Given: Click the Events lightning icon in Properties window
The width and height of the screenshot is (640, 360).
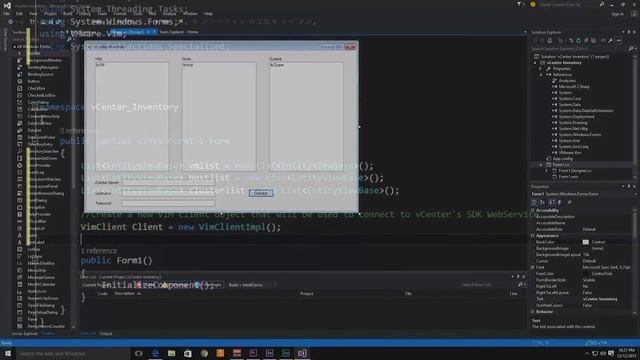Looking at the screenshot, I should [560, 202].
